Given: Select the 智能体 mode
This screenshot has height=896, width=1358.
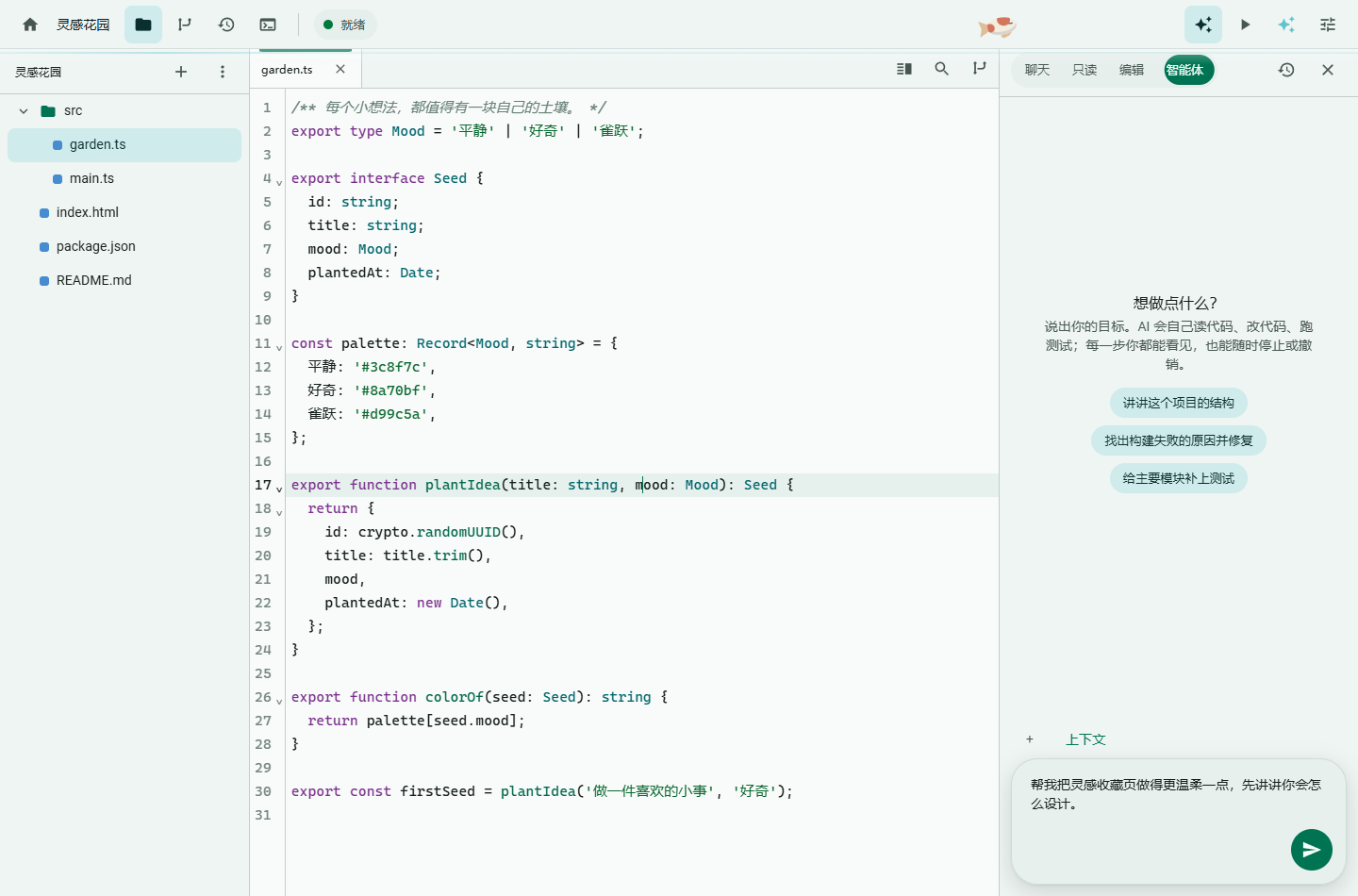Looking at the screenshot, I should click(x=1189, y=70).
